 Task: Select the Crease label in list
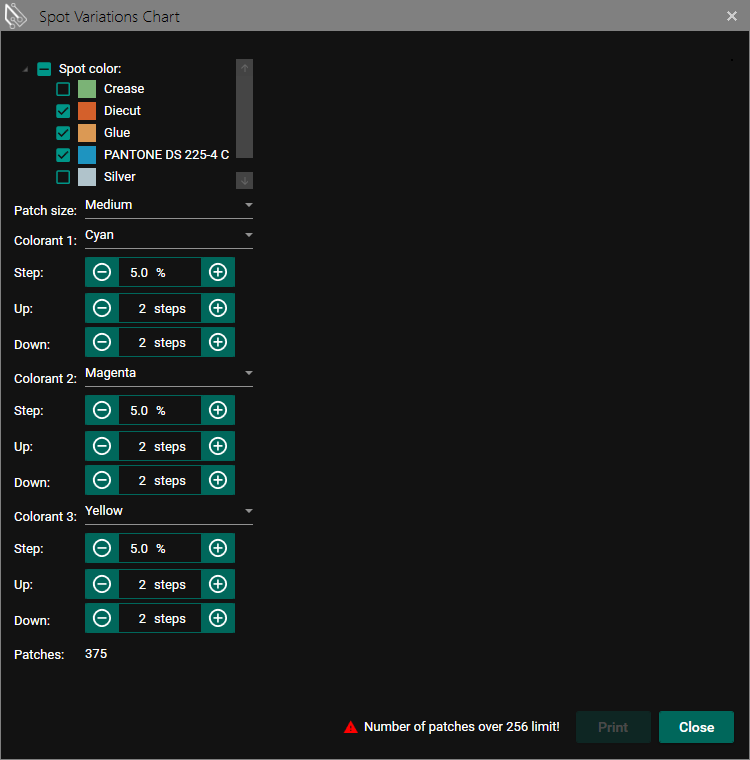(x=124, y=89)
